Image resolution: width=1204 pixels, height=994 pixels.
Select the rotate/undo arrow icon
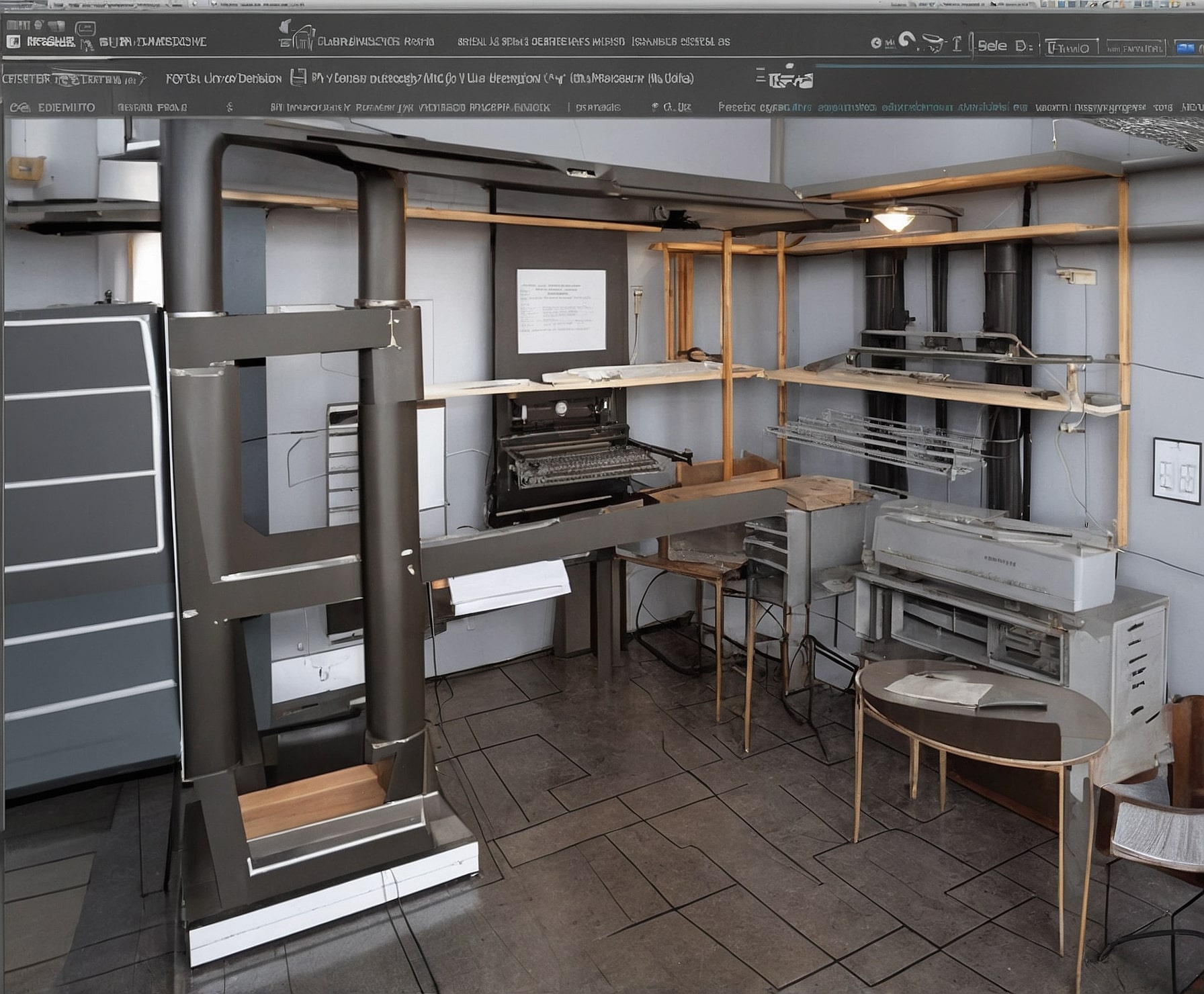click(x=907, y=39)
